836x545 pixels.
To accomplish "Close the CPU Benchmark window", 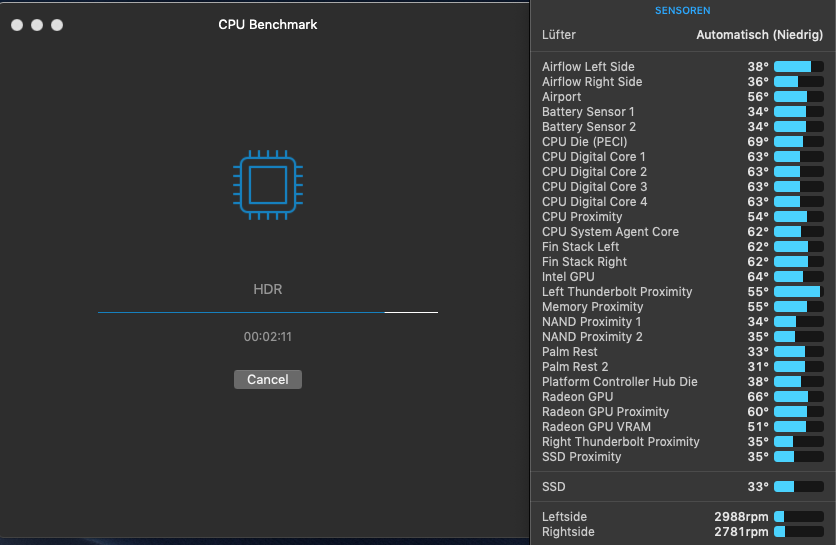I will pos(17,24).
